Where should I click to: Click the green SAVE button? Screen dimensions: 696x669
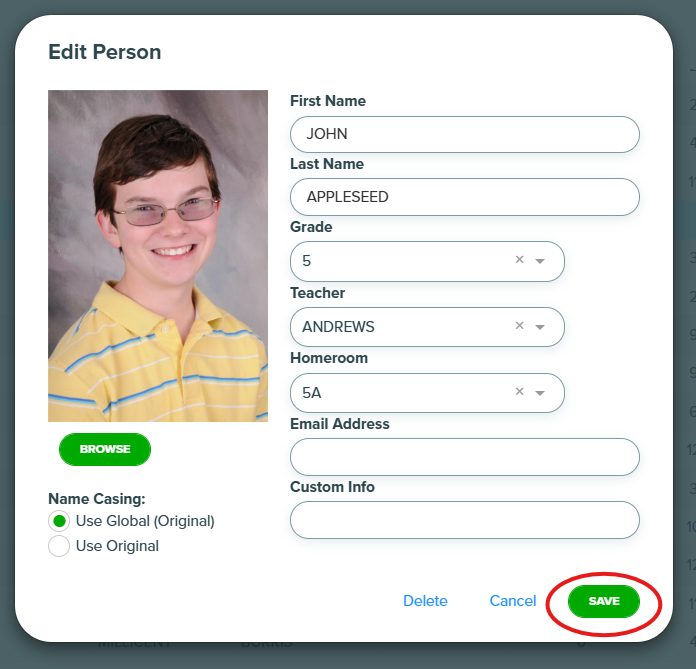tap(604, 601)
